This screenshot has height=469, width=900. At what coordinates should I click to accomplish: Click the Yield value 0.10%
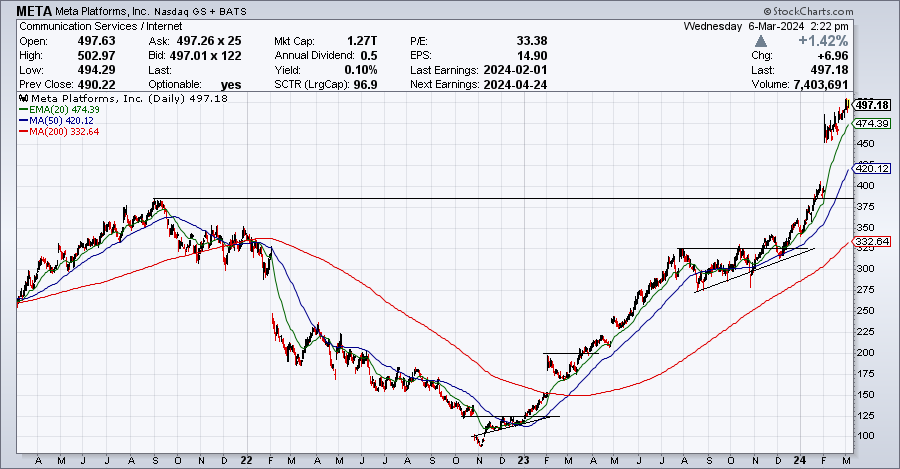(x=361, y=70)
